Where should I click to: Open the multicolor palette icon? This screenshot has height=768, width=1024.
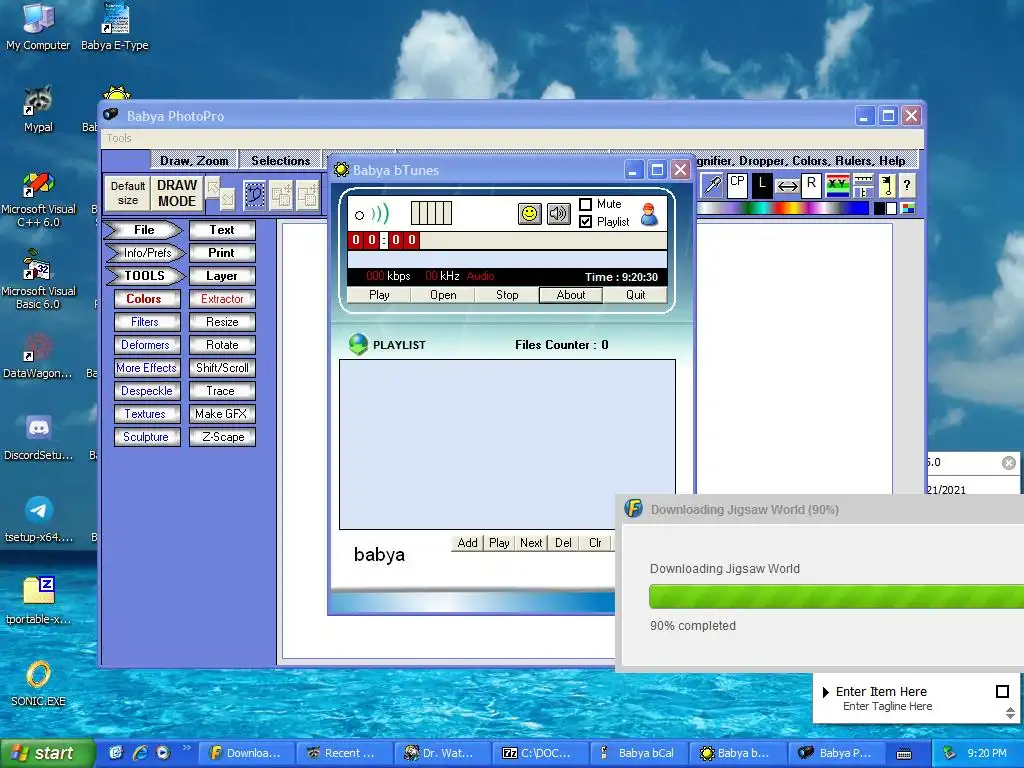908,208
